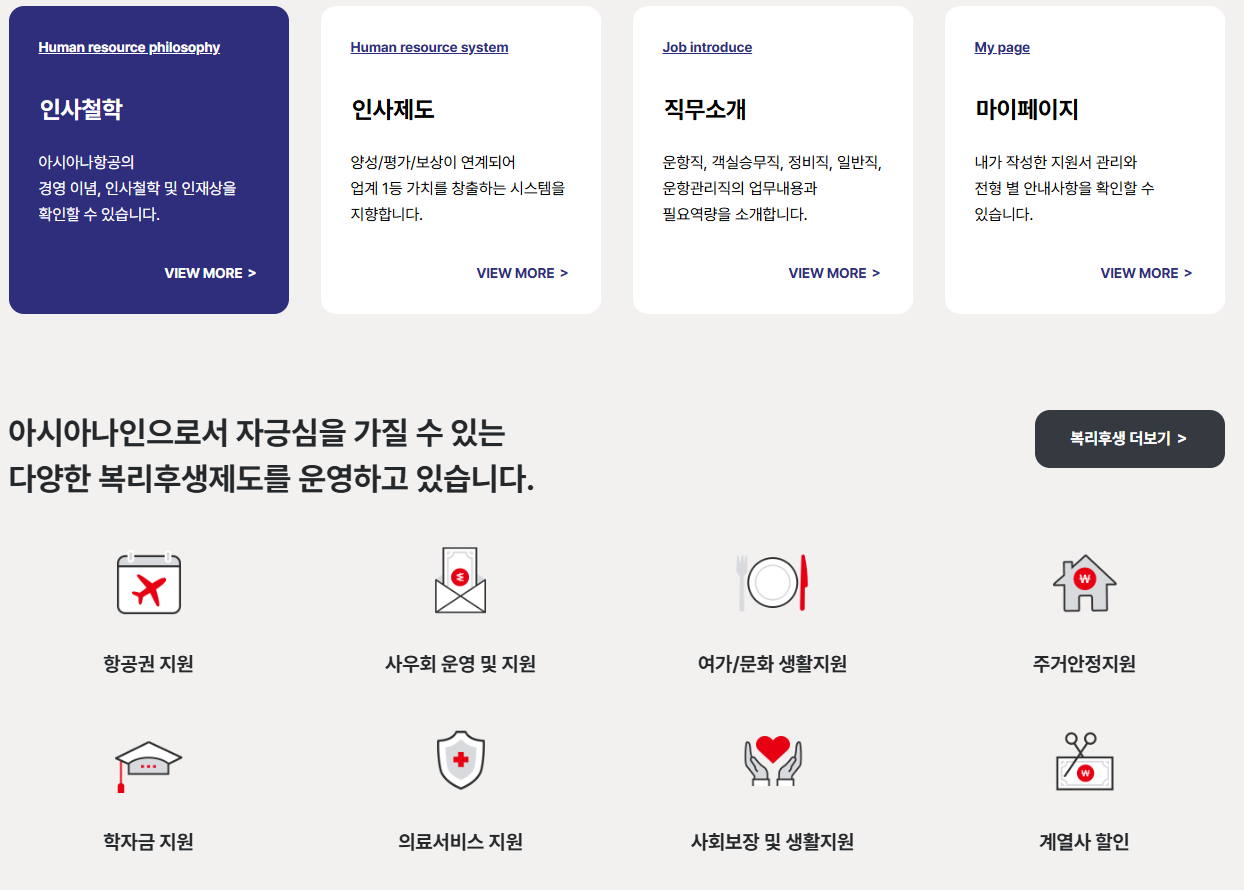Screen dimensions: 1244x890
Task: Click the plate and cutlery icon
Action: click(x=772, y=582)
